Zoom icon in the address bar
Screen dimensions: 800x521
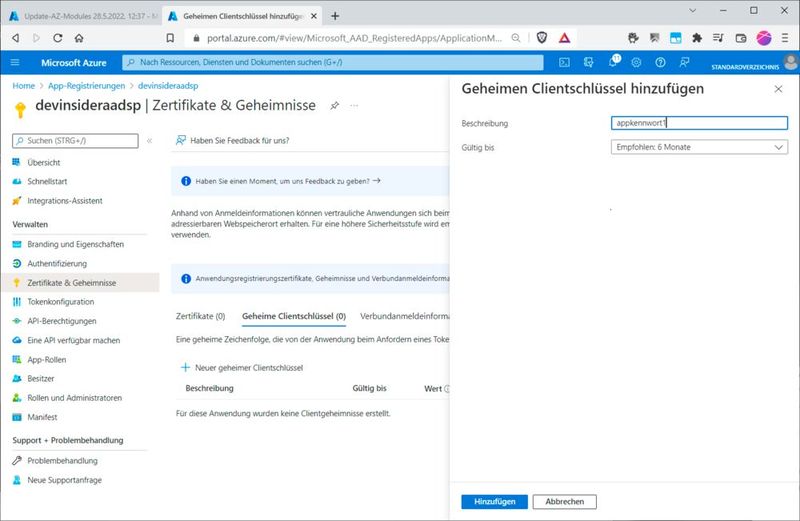pos(516,38)
